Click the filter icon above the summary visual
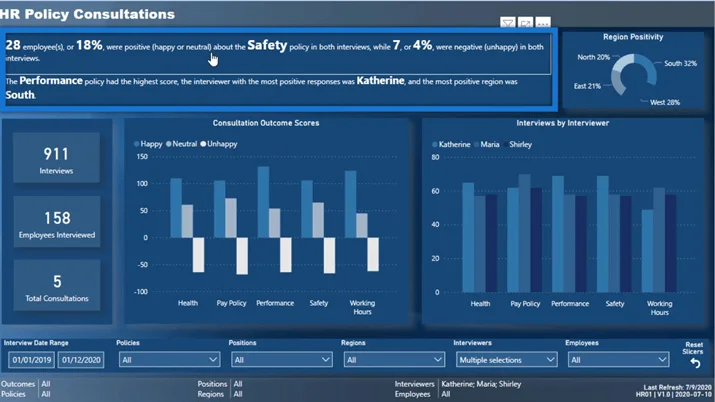 (508, 22)
